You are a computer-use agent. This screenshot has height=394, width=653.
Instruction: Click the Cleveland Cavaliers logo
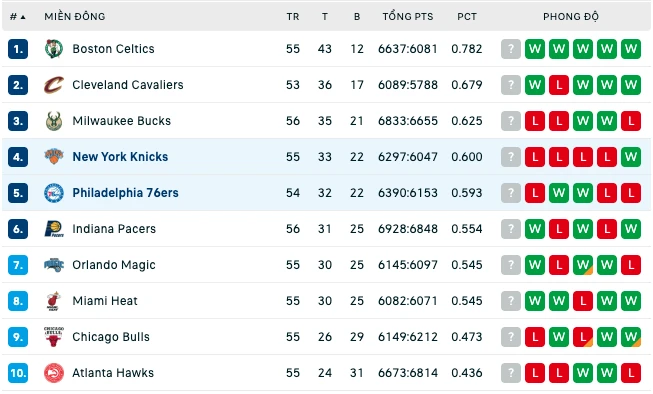point(54,85)
